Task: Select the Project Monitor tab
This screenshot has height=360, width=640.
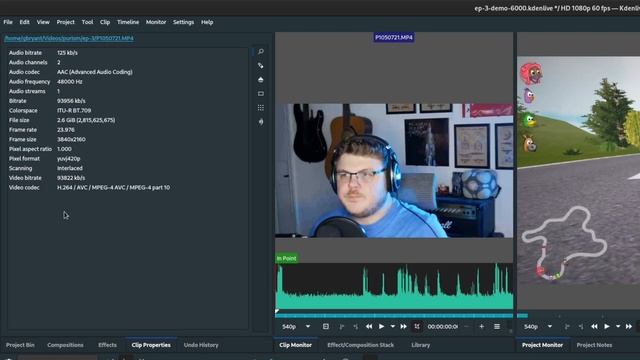Action: click(542, 345)
